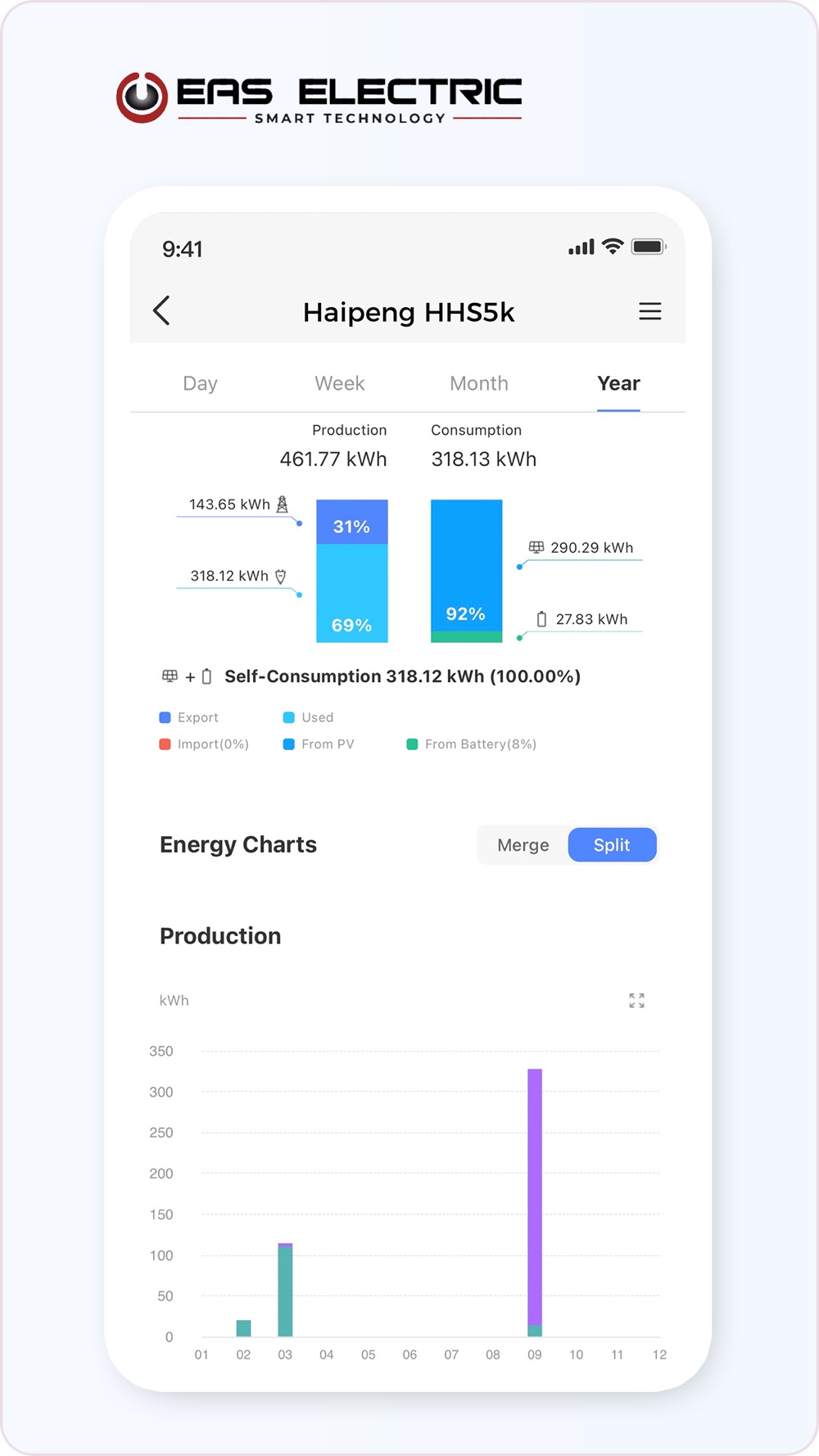Switch to the Day tab
This screenshot has height=1456, width=819.
coord(201,383)
